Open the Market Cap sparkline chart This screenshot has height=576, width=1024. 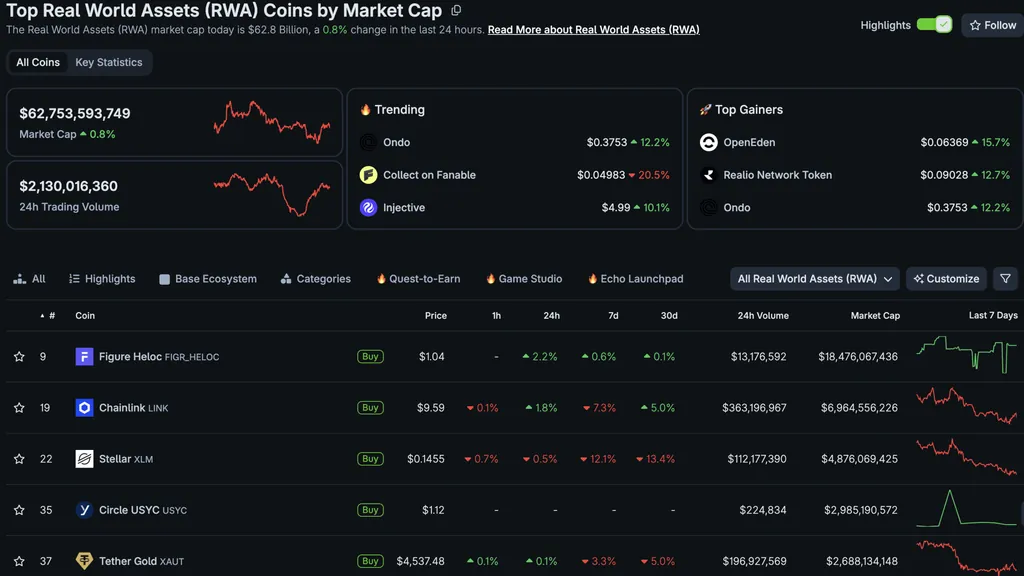pos(272,122)
